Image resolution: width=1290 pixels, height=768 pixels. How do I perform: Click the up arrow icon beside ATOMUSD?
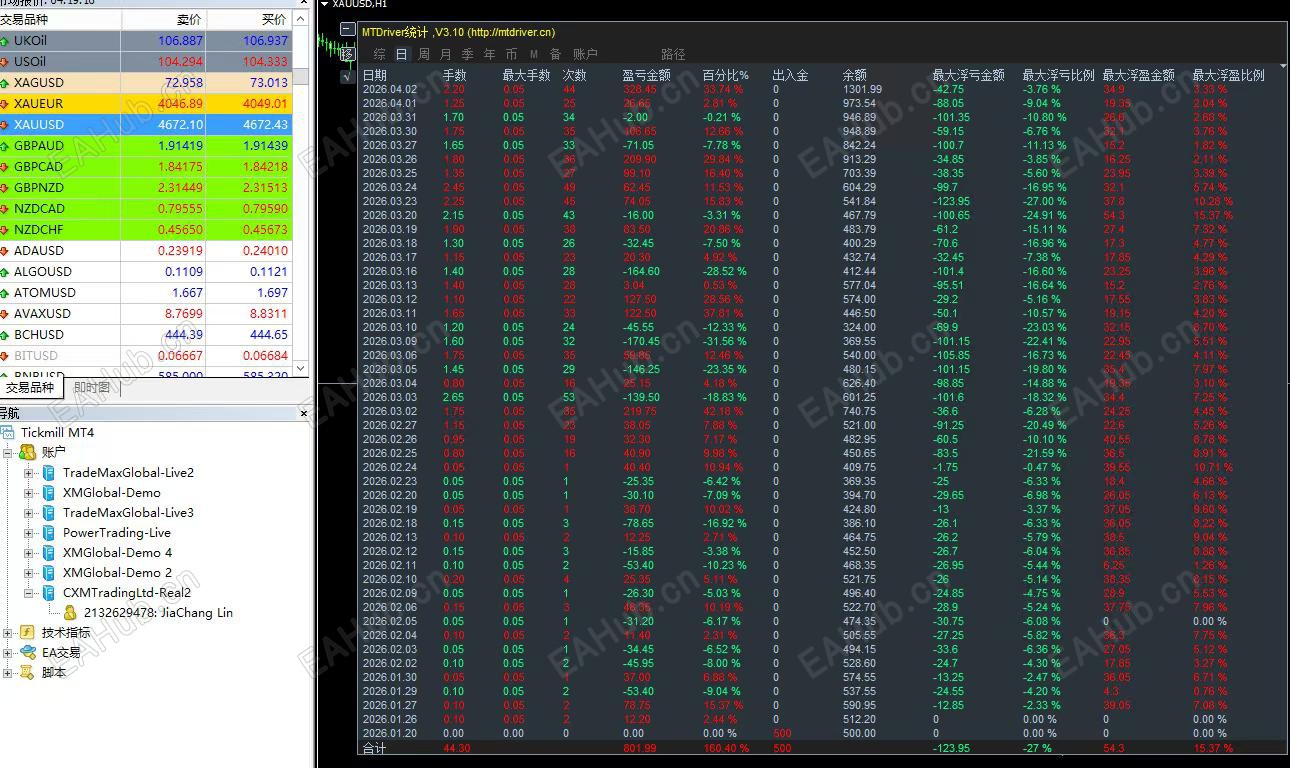point(4,293)
